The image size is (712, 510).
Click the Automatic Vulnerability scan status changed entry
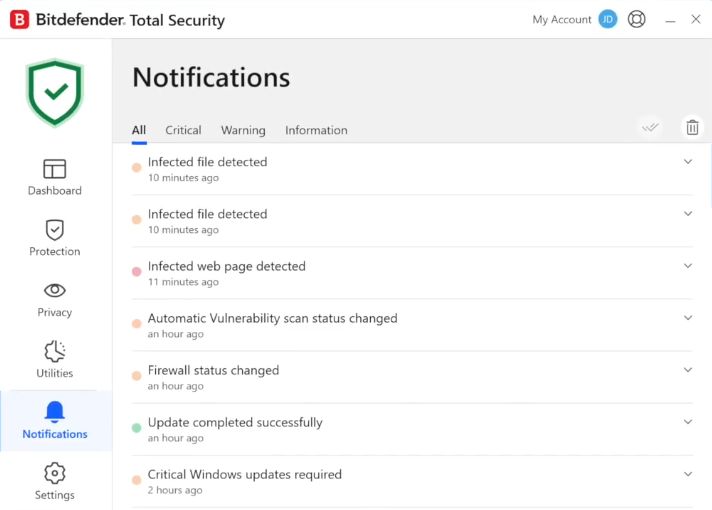coord(272,319)
